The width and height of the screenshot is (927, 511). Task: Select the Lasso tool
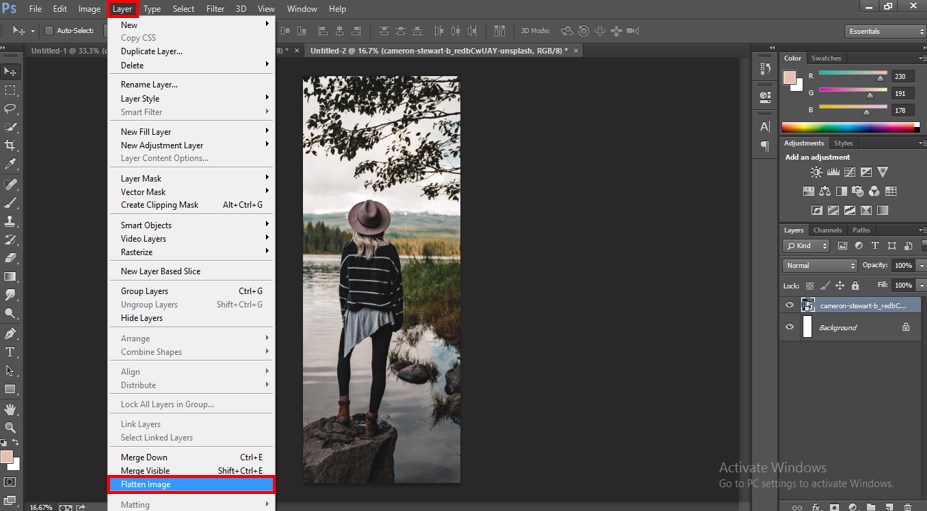(10, 108)
